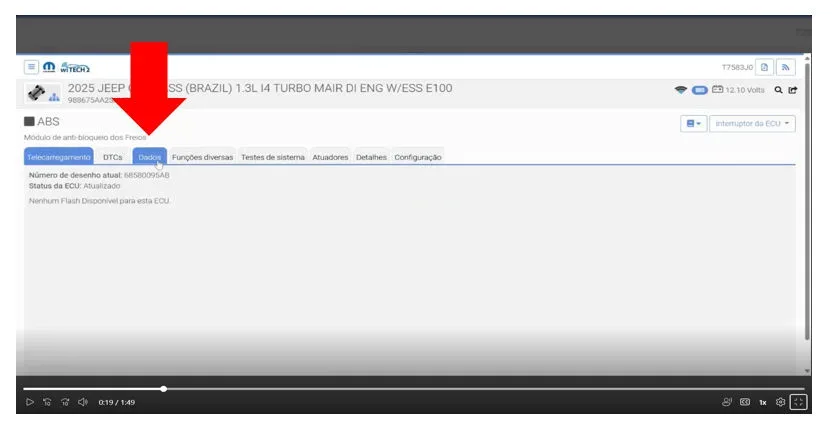The height and width of the screenshot is (429, 834).
Task: Click the 0:19 / 1:49 time display
Action: tap(116, 402)
